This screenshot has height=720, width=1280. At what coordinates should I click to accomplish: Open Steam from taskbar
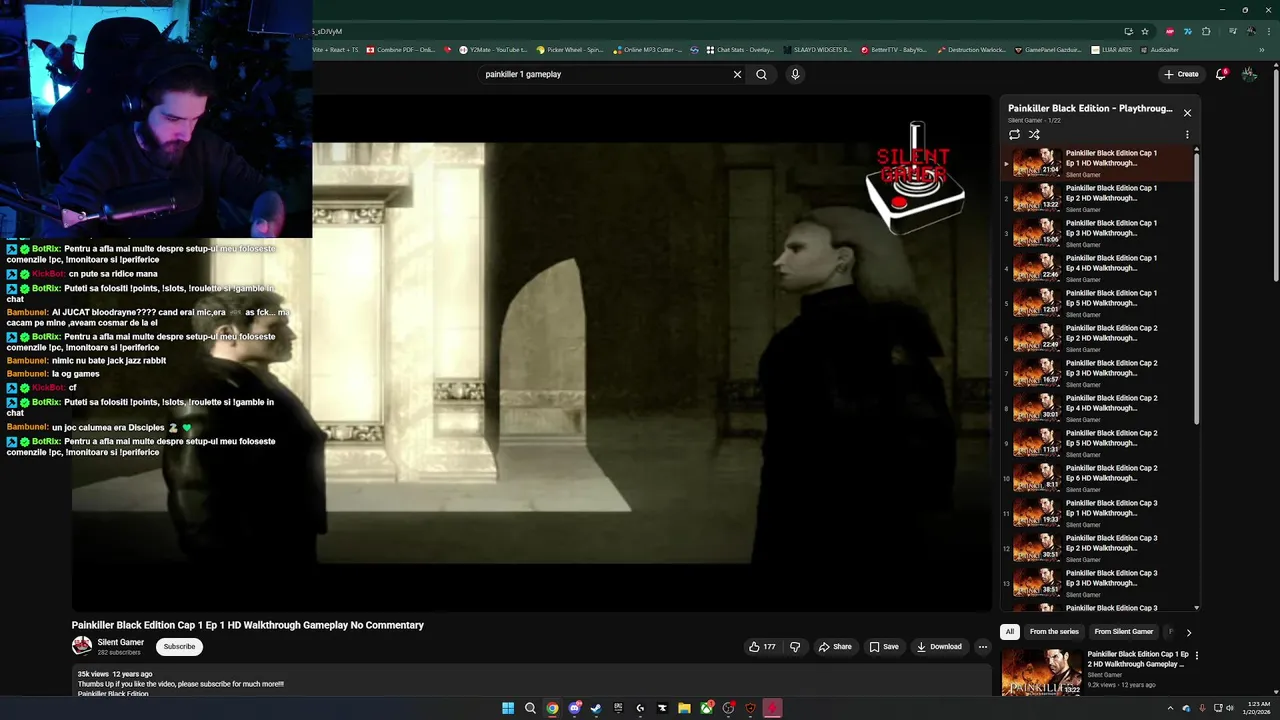coord(596,708)
